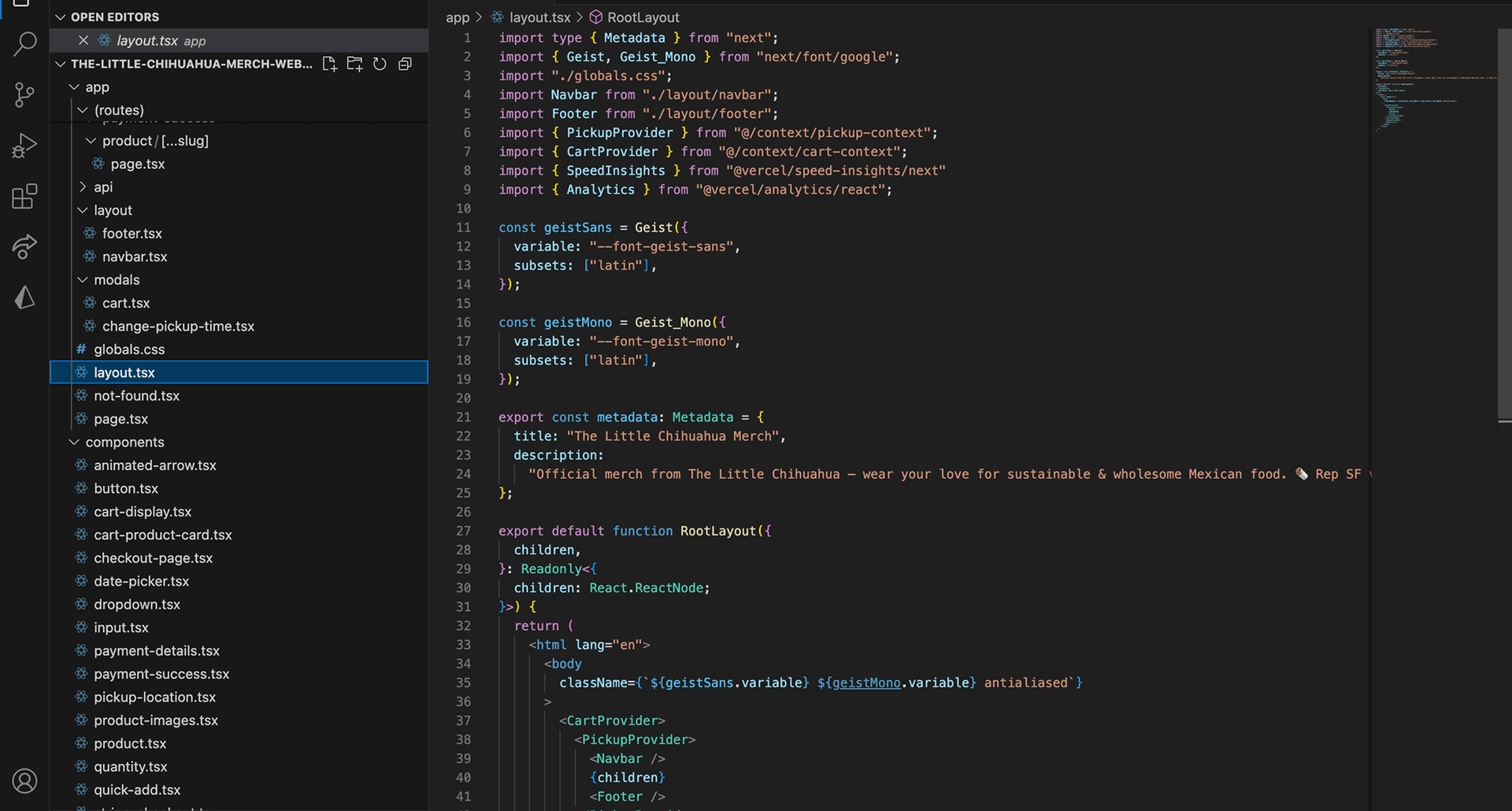Open the Live Share arrow icon view
This screenshot has width=1512, height=811.
(x=24, y=246)
